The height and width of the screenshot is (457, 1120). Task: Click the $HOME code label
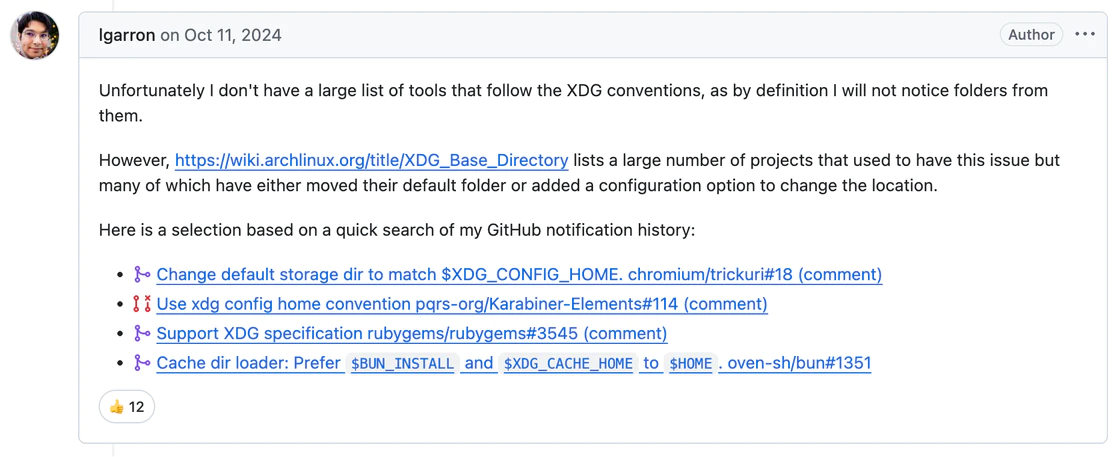click(691, 364)
